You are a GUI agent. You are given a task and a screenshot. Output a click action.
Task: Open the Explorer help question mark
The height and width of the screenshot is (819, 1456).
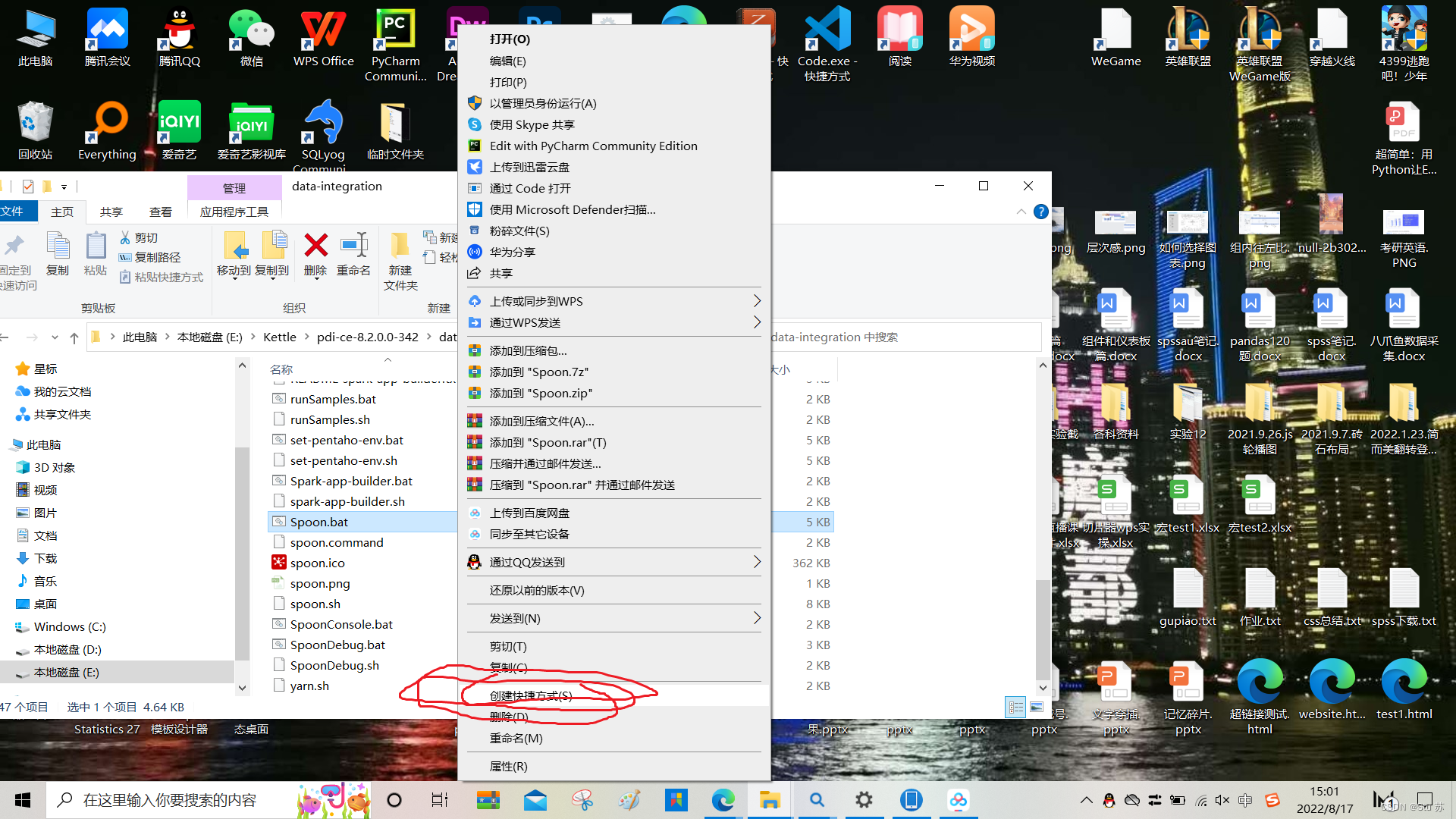[1041, 212]
